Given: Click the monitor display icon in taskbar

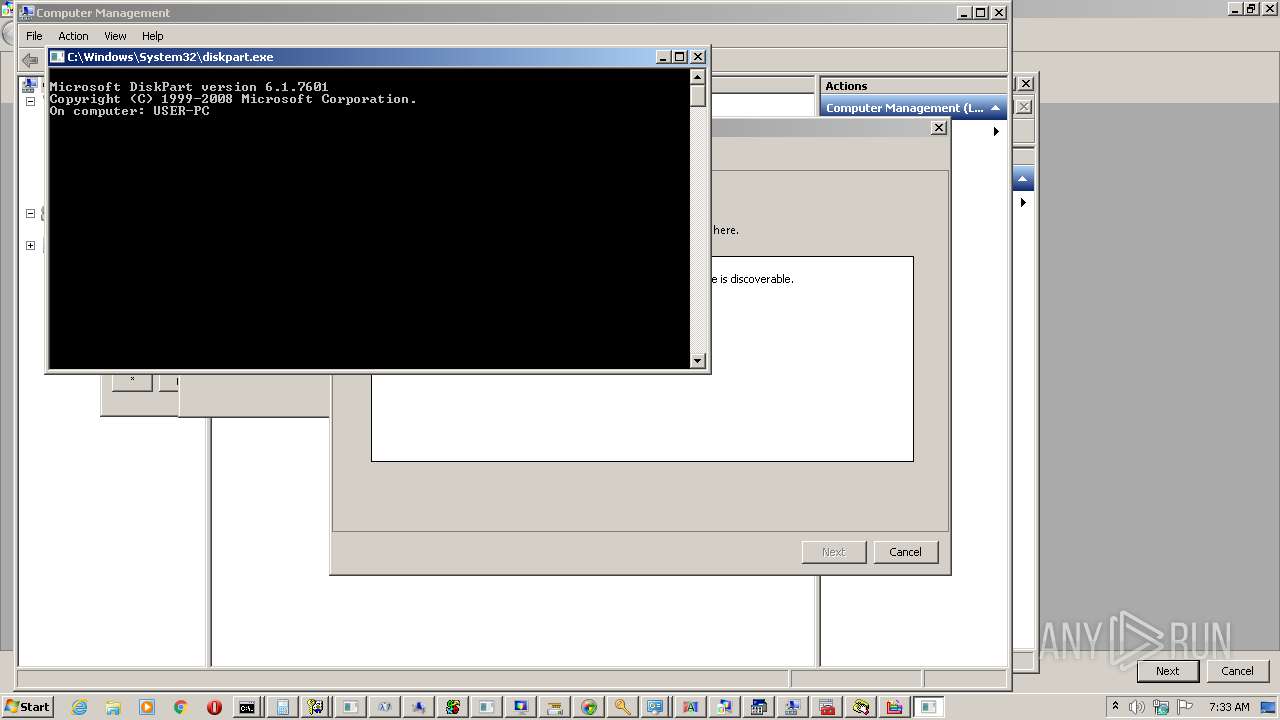Looking at the screenshot, I should 520,707.
